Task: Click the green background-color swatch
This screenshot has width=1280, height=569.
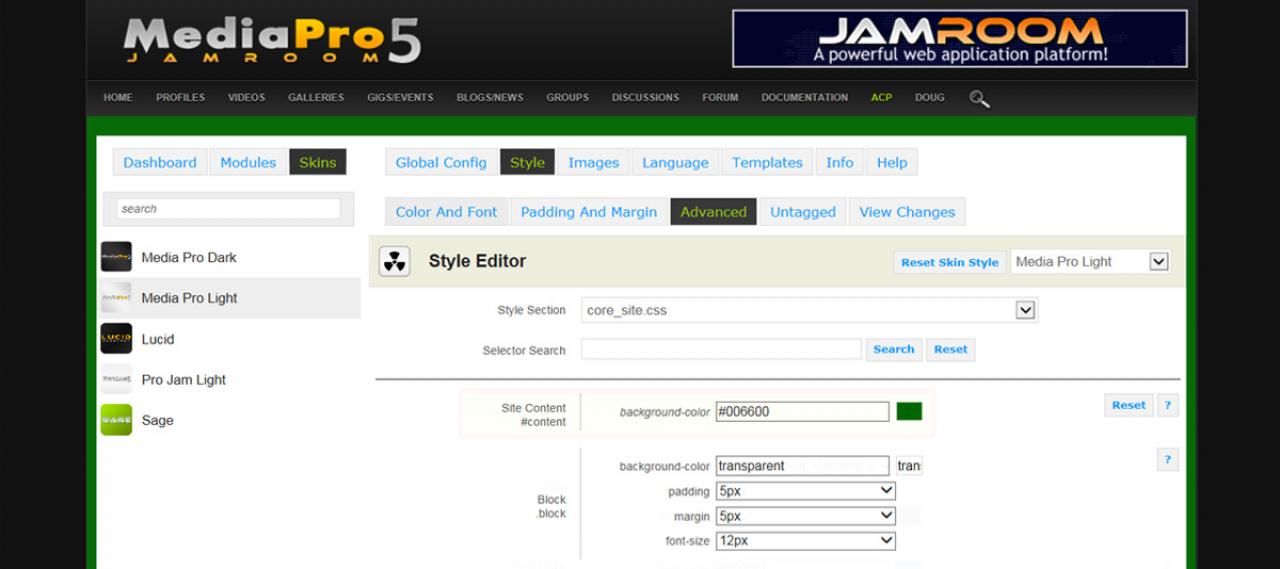Action: pyautogui.click(x=909, y=411)
